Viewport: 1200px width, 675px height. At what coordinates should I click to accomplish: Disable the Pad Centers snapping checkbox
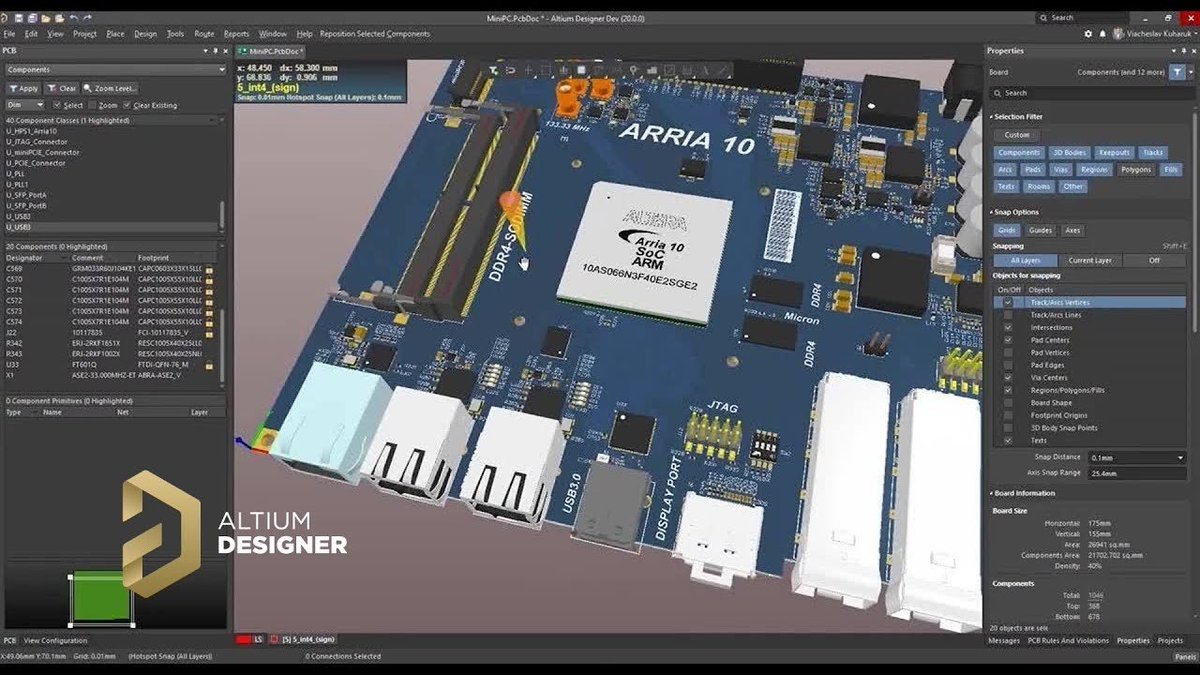tap(1008, 339)
